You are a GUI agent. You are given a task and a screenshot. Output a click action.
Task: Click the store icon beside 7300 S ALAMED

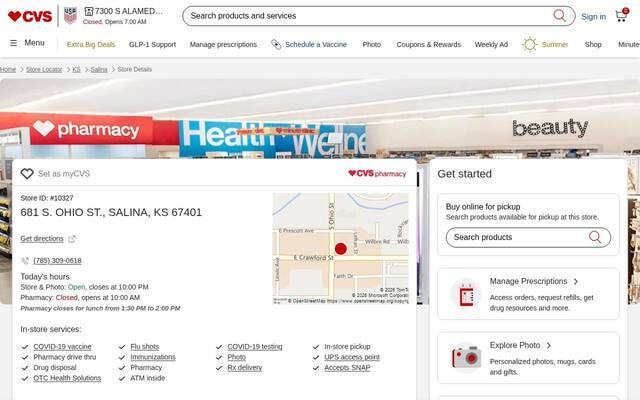click(89, 11)
